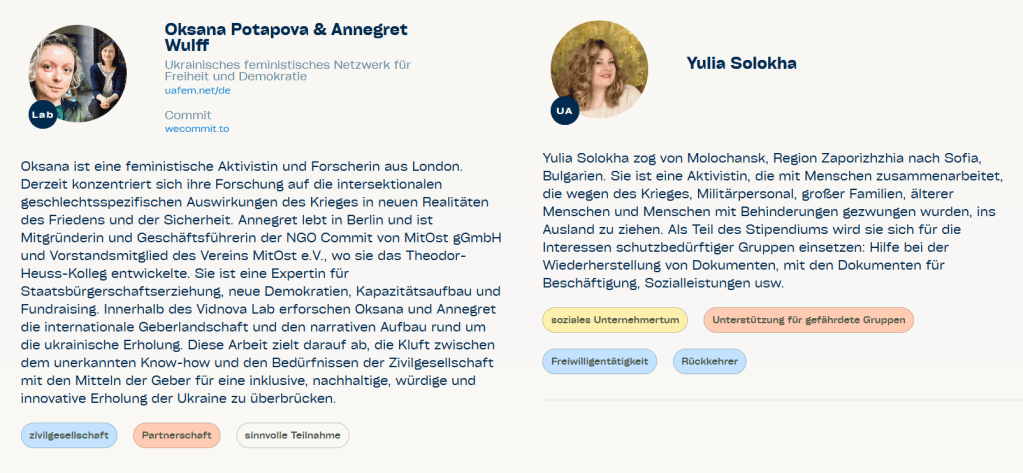The height and width of the screenshot is (473, 1023).
Task: Click the UA badge on Yulia's photo
Action: coord(565,110)
